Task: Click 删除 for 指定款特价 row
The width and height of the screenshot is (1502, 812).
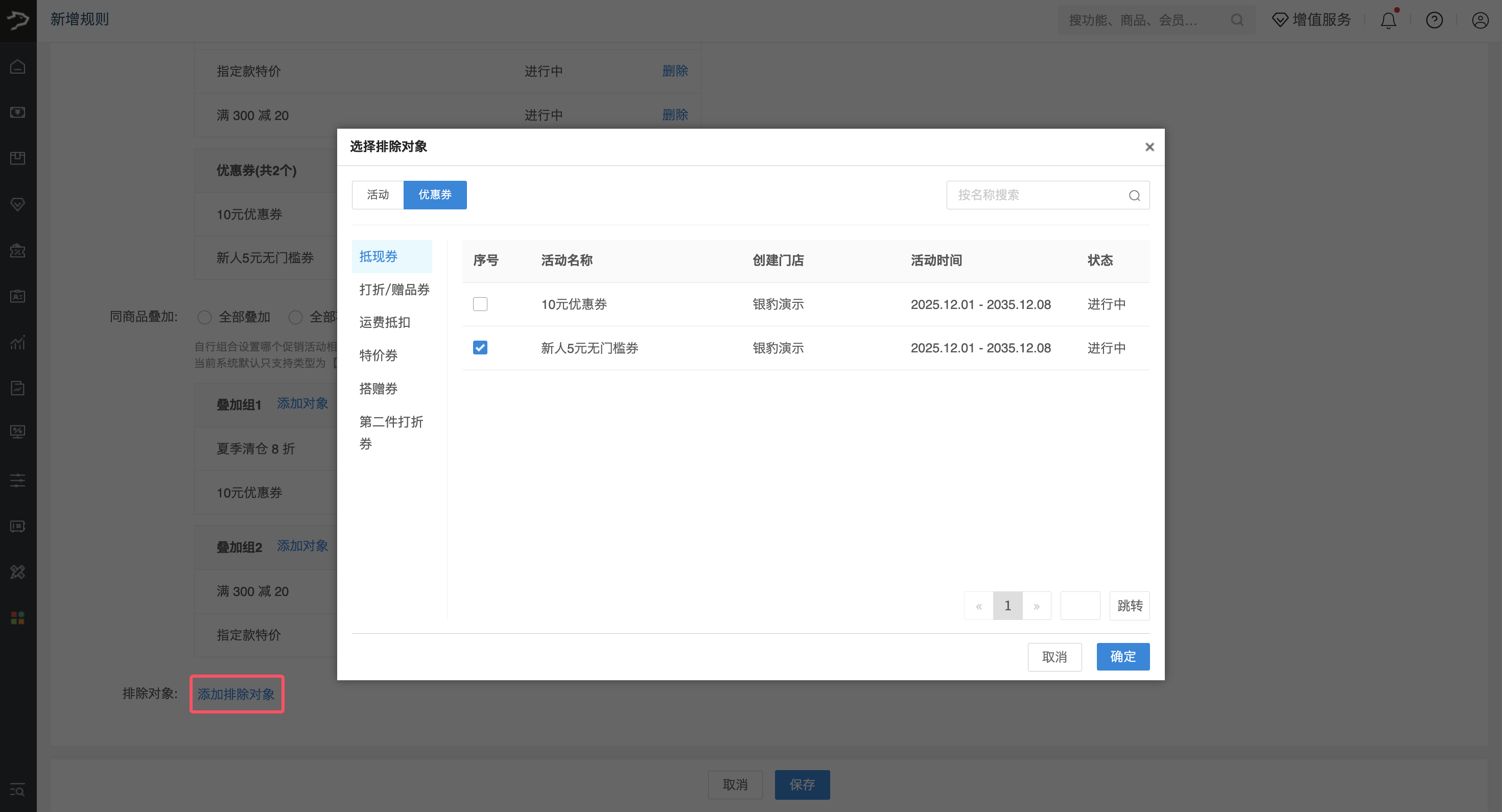Action: click(x=675, y=71)
